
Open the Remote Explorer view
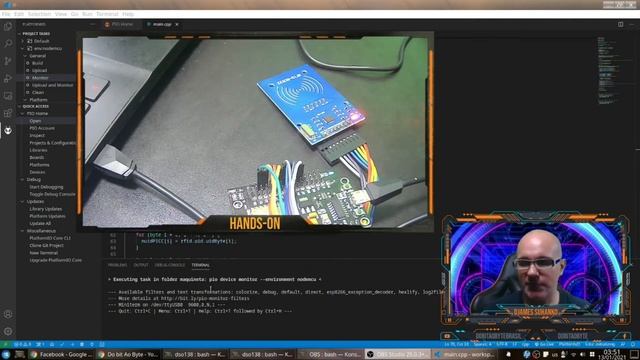coord(8,96)
